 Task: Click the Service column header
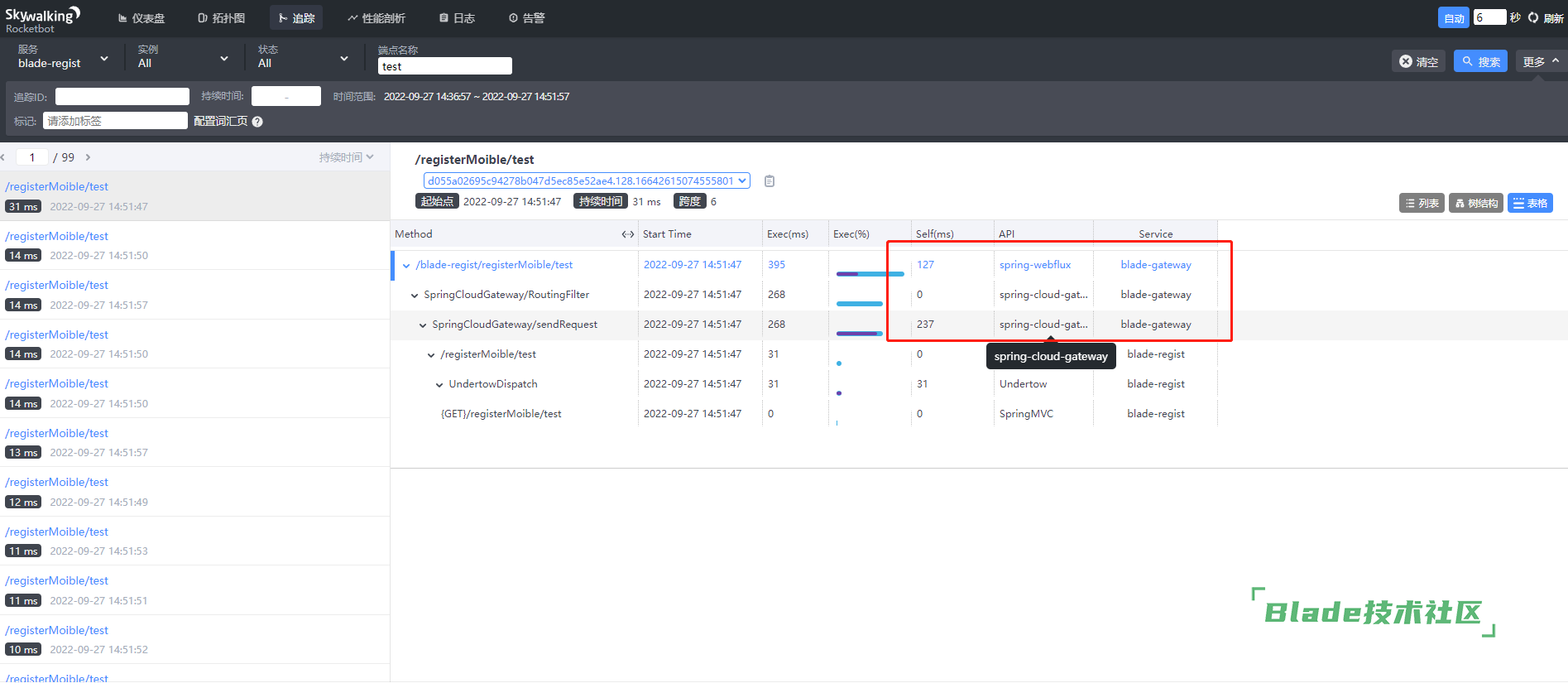[x=1155, y=234]
